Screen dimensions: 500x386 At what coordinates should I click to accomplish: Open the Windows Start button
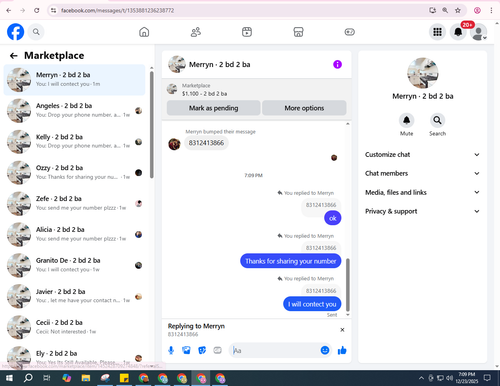coord(9,378)
